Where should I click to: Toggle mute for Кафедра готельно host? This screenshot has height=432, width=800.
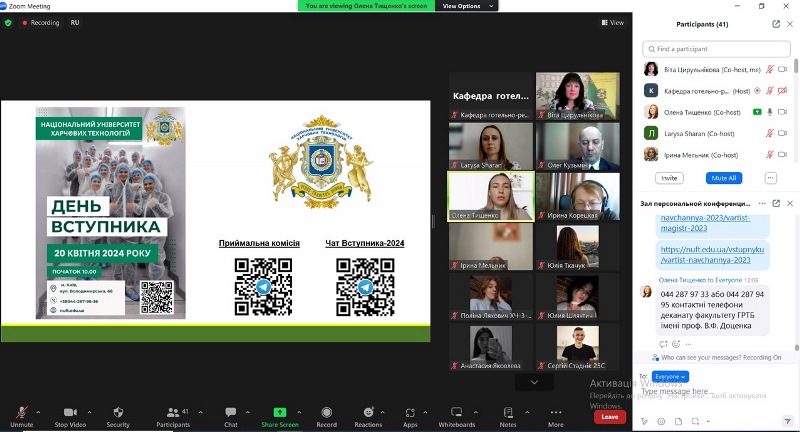pyautogui.click(x=770, y=91)
